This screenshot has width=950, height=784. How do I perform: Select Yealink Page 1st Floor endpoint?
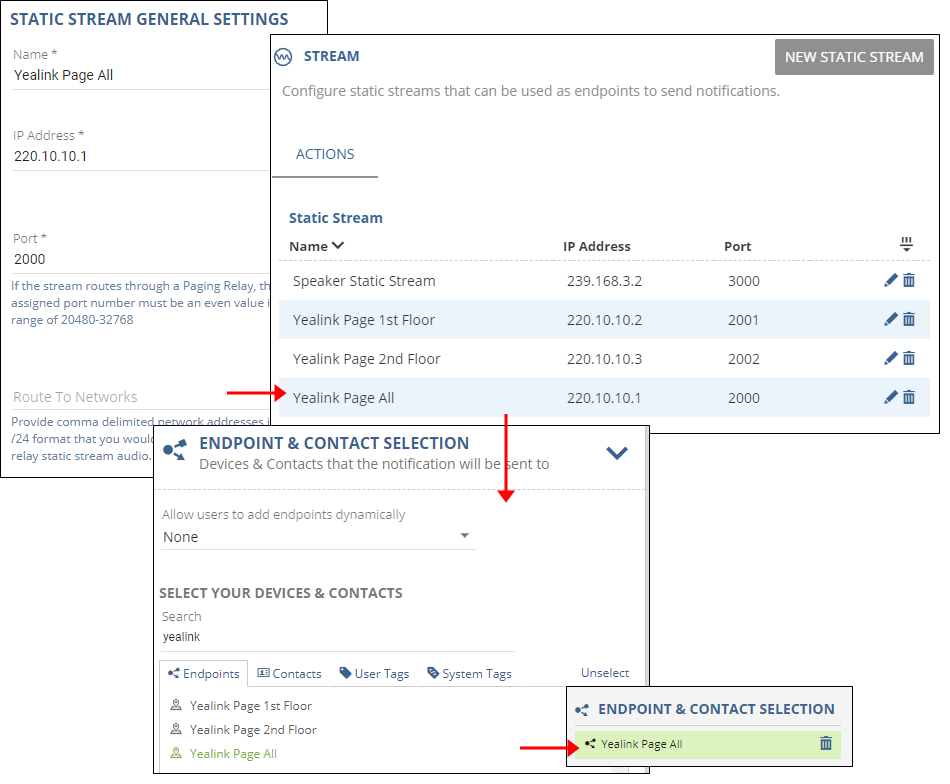250,705
